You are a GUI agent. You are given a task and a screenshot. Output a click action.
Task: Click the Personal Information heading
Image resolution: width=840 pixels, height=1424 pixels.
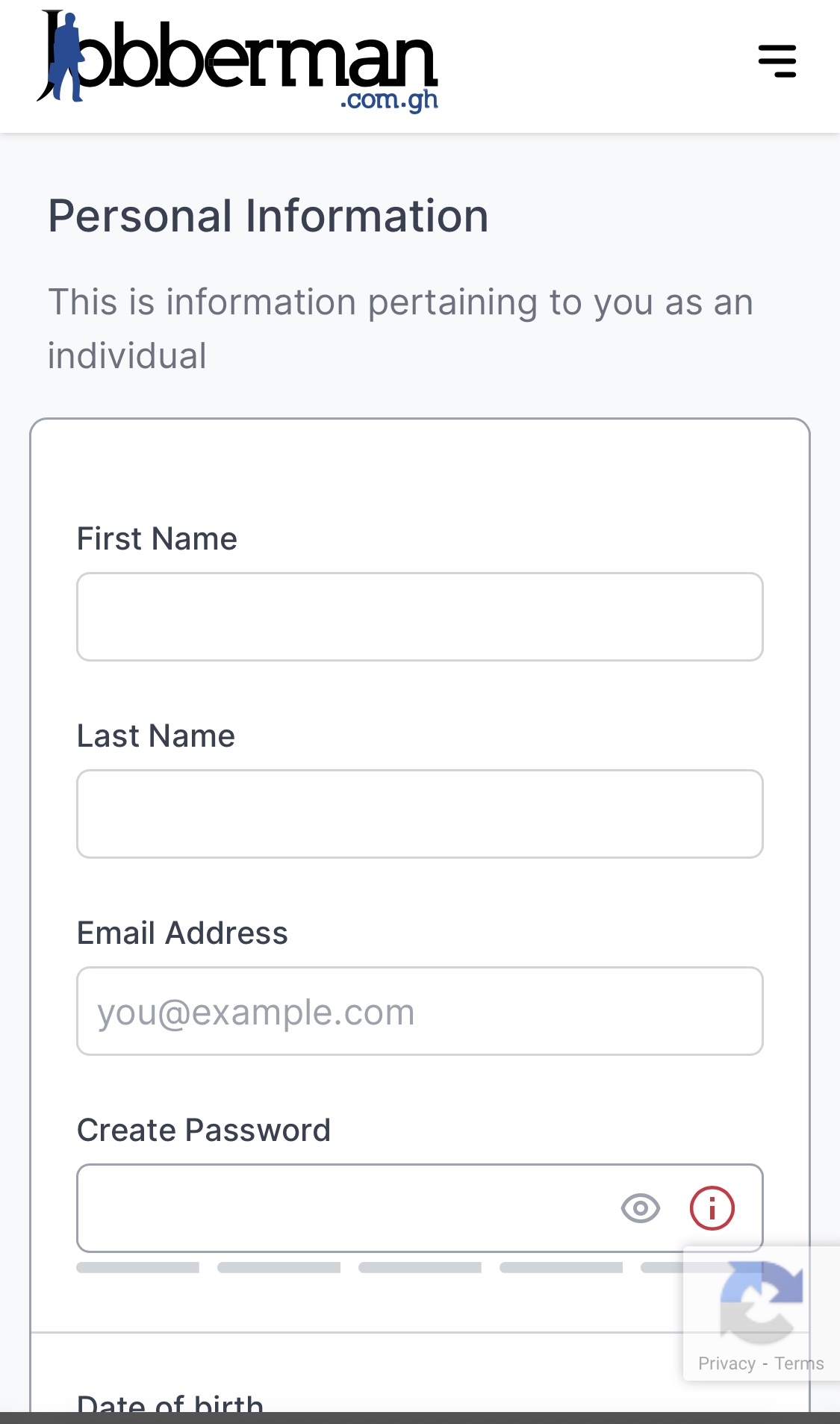pos(268,216)
